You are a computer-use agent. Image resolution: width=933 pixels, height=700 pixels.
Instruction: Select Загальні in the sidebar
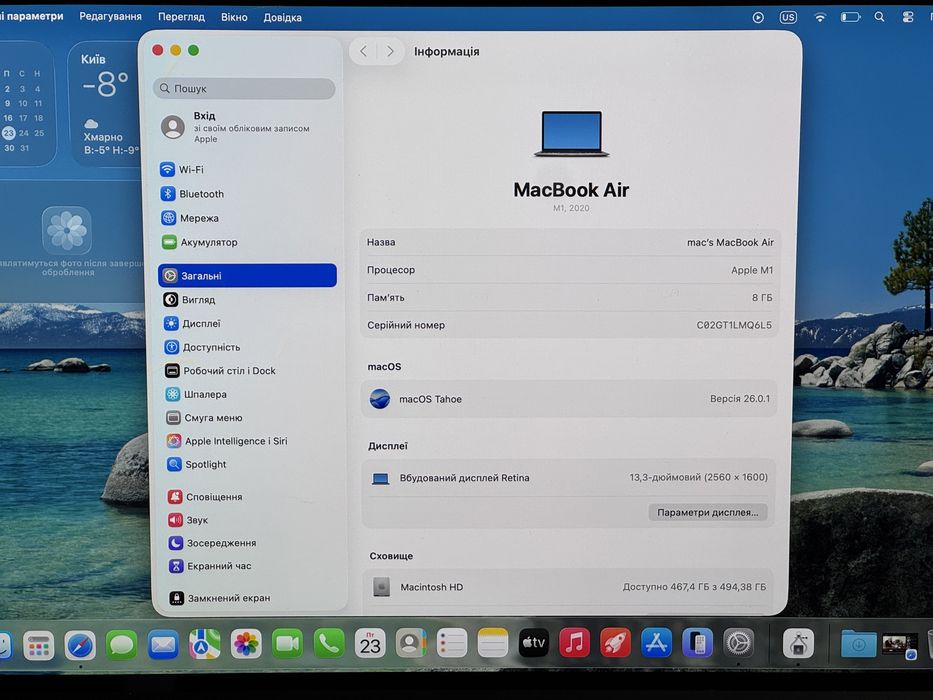coord(247,276)
